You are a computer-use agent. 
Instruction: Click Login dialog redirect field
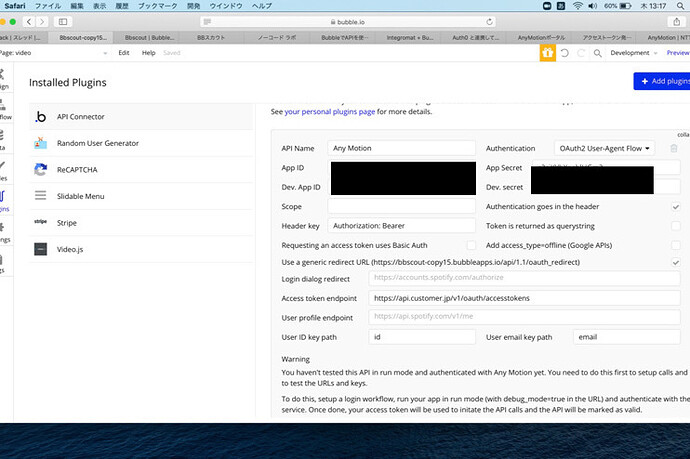(x=524, y=278)
